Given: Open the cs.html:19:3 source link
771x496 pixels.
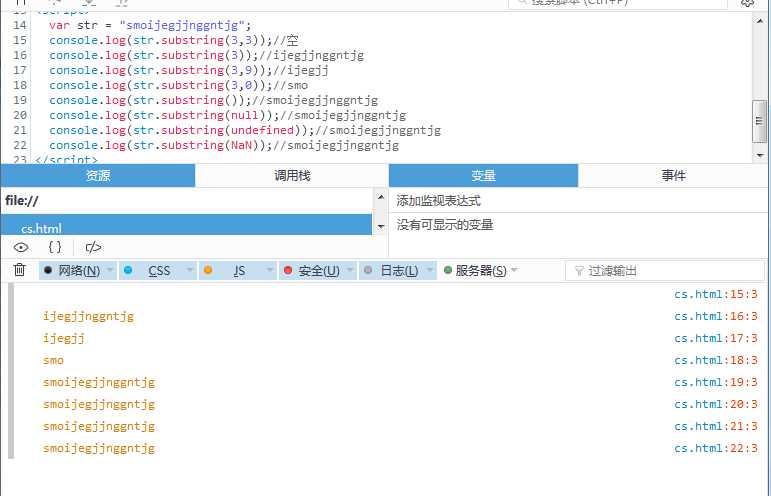Looking at the screenshot, I should 715,382.
